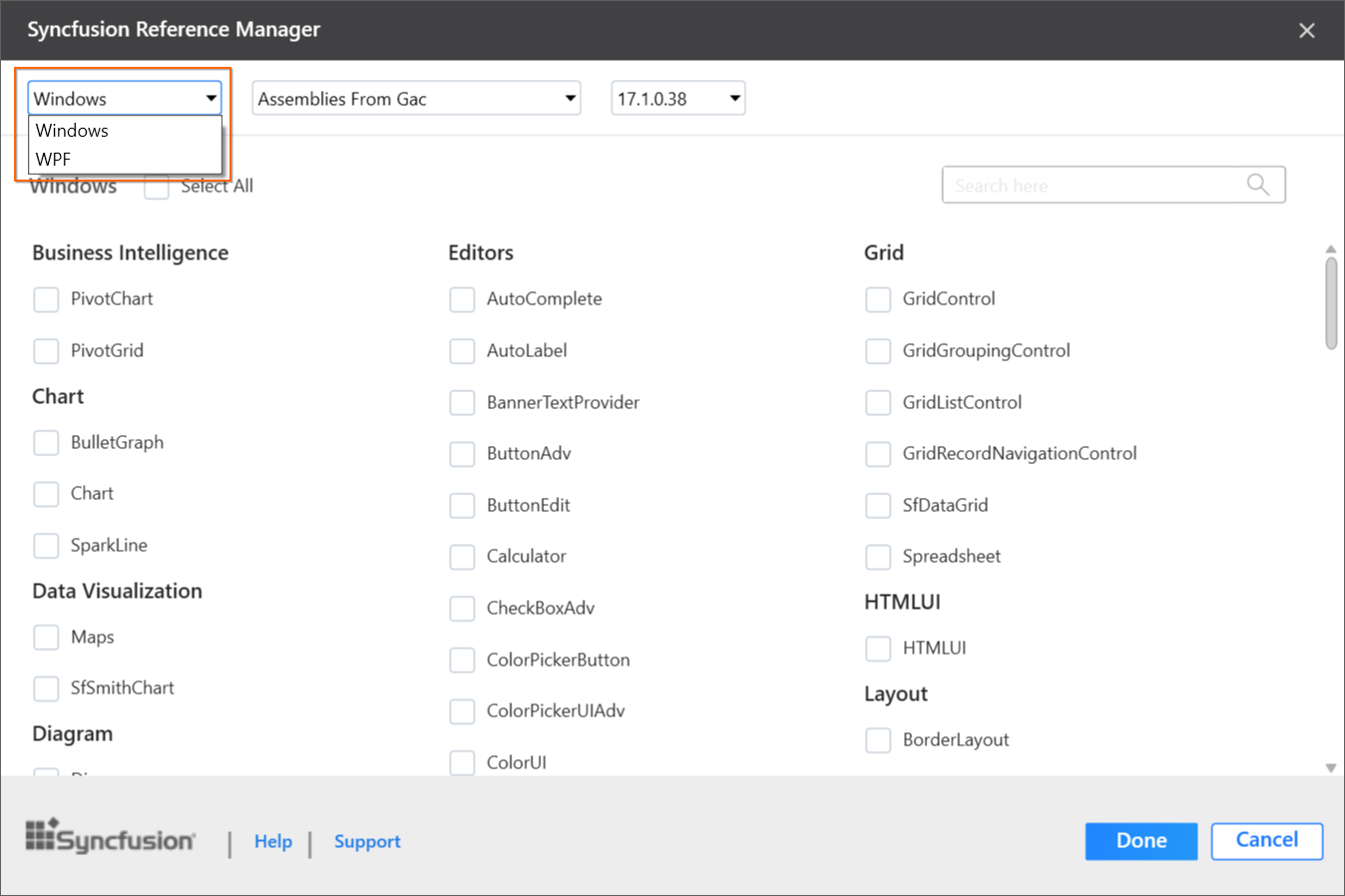
Task: Click the Syncfusion logo
Action: pyautogui.click(x=111, y=836)
